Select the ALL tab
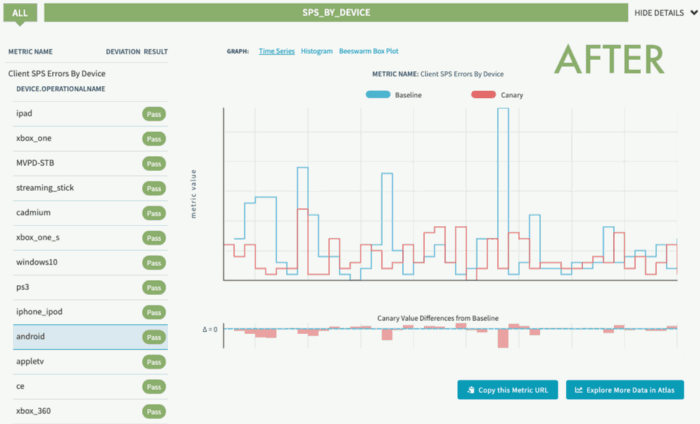Screen dimensions: 700x424 coord(20,12)
